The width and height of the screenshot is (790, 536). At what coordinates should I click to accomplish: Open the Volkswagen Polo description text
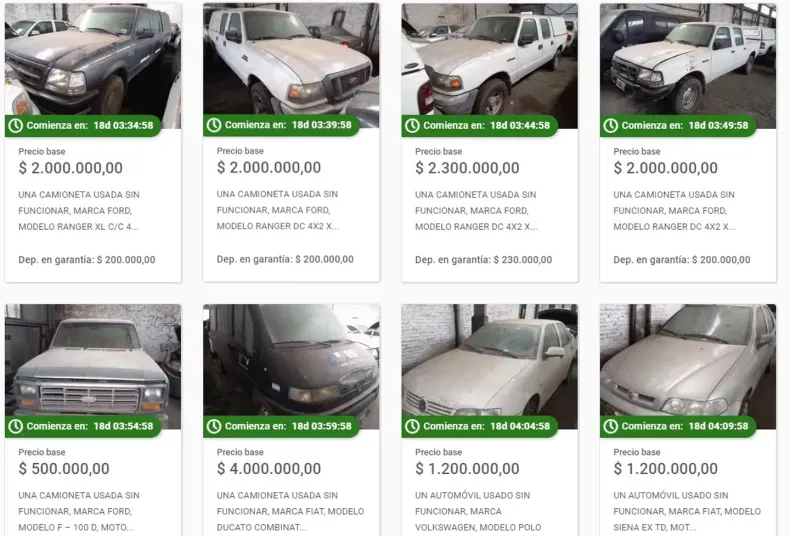(x=478, y=511)
